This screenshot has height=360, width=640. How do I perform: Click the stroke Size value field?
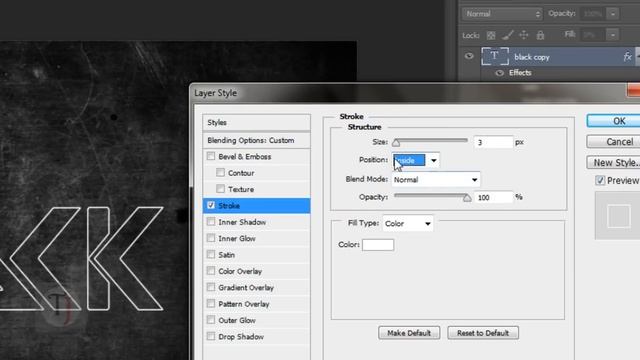click(493, 142)
